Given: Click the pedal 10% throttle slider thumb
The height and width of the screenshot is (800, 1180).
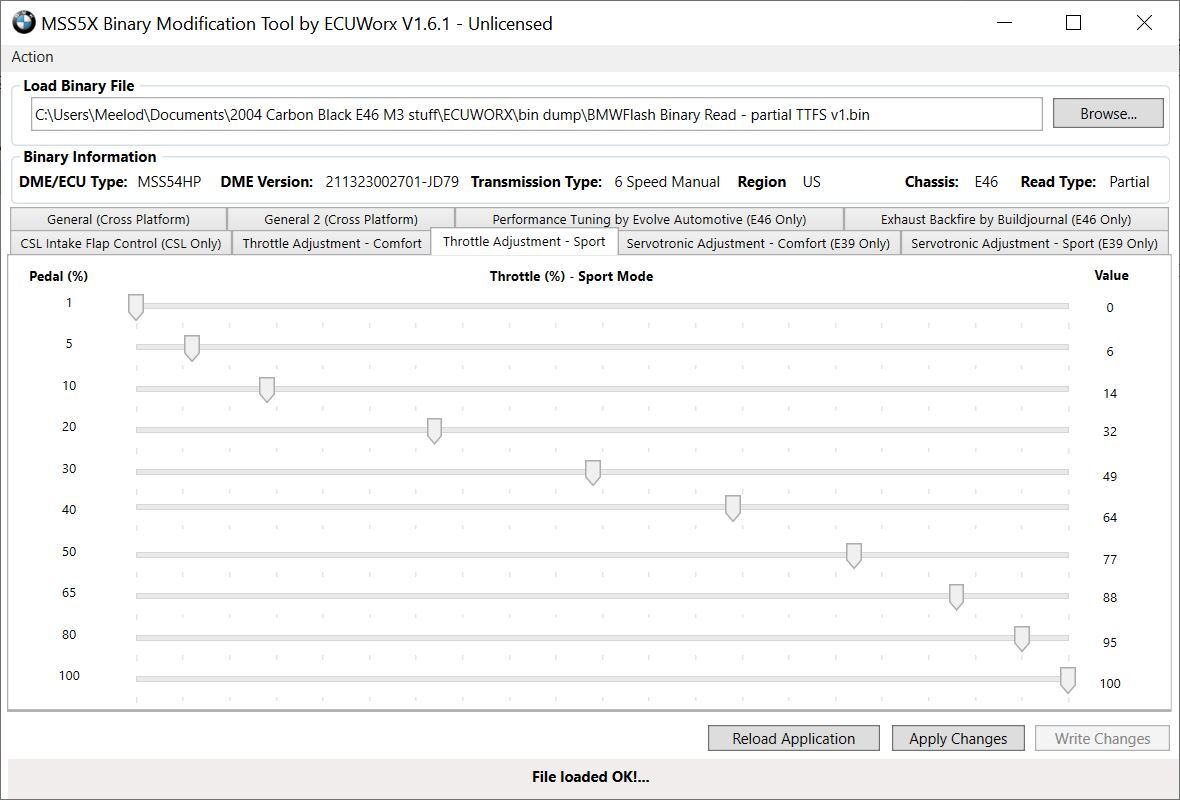Looking at the screenshot, I should 267,389.
